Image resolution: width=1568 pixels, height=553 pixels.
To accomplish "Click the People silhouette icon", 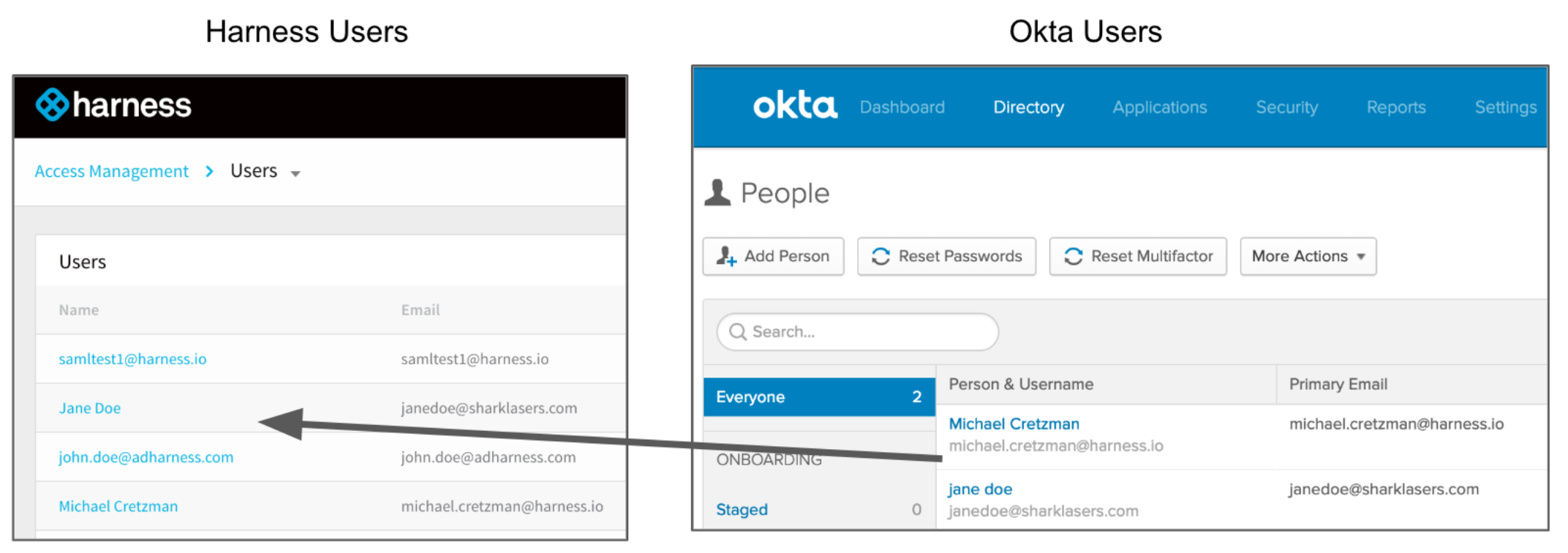I will (x=717, y=192).
